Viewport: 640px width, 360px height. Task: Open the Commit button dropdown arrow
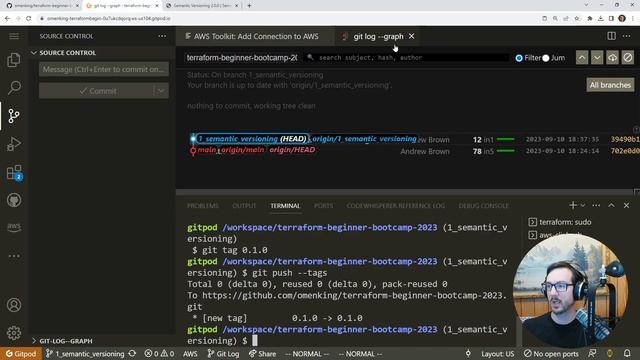tap(161, 91)
